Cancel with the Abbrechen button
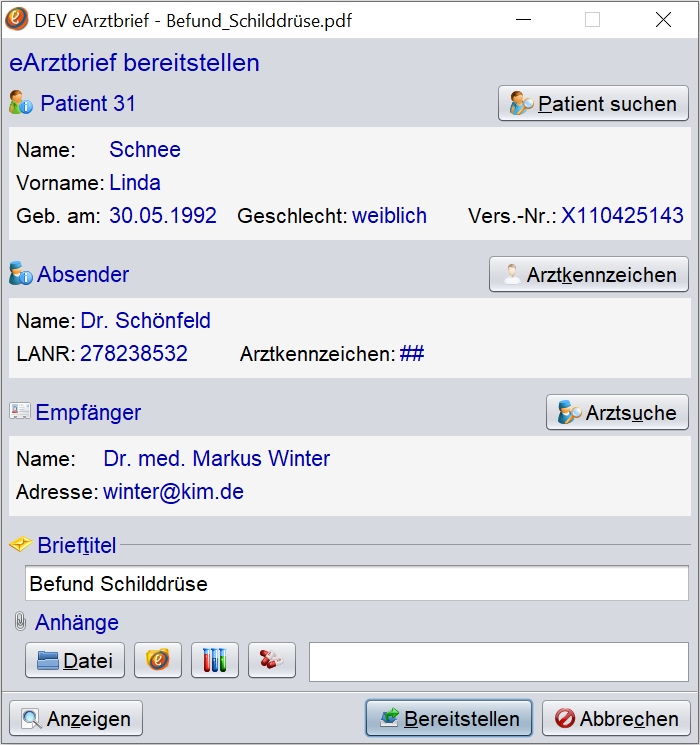 point(616,718)
